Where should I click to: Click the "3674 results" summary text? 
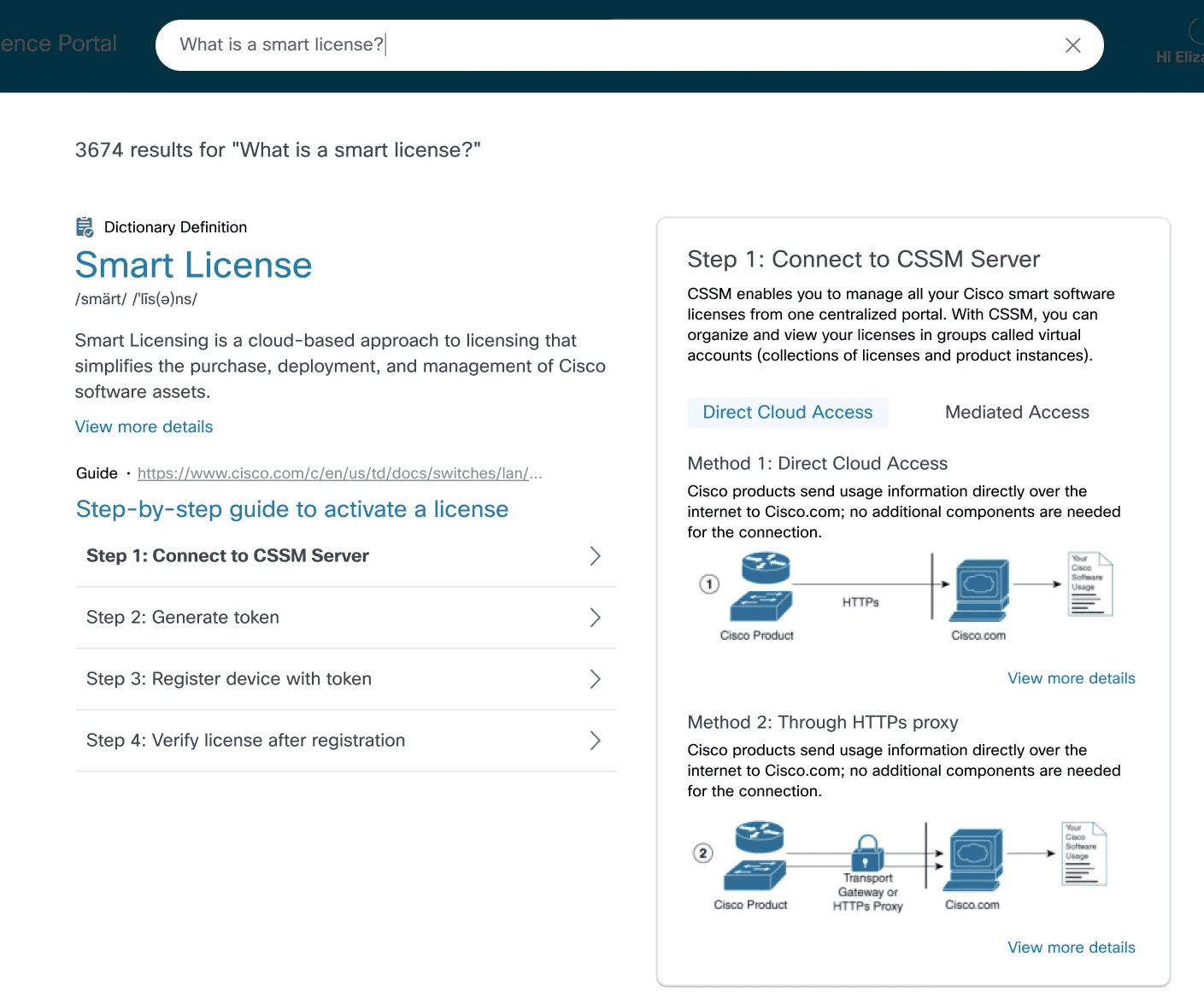[x=278, y=150]
